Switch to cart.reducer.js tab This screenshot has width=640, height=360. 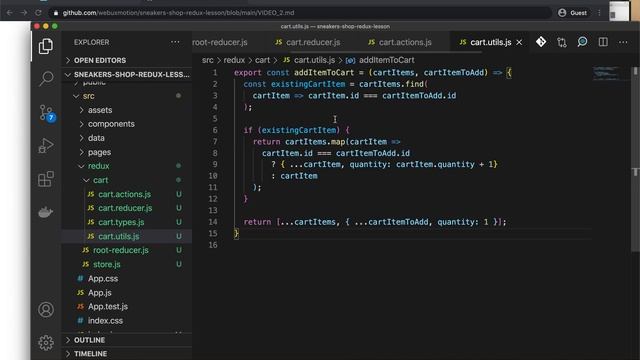(308, 42)
